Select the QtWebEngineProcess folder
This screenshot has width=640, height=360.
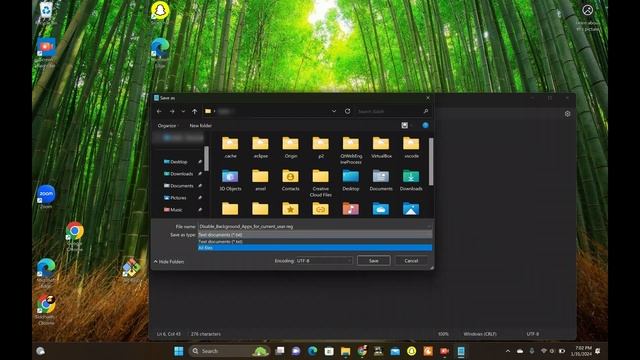point(351,150)
